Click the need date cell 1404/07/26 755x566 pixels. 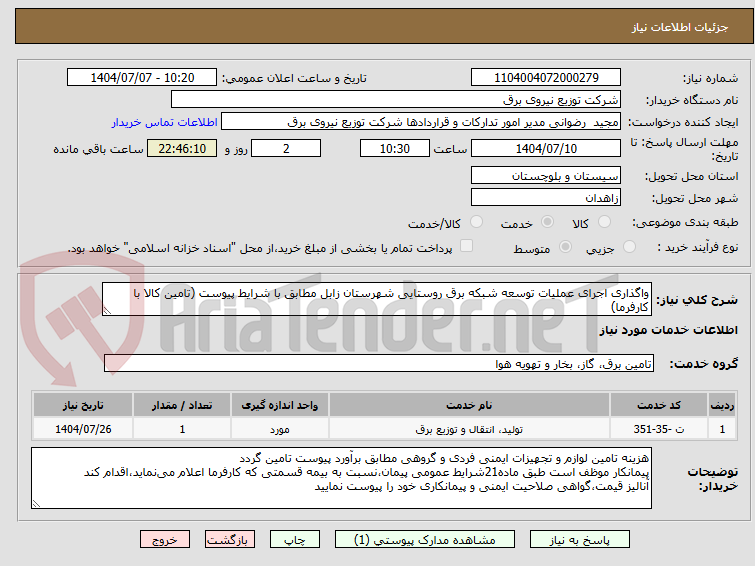pyautogui.click(x=83, y=429)
